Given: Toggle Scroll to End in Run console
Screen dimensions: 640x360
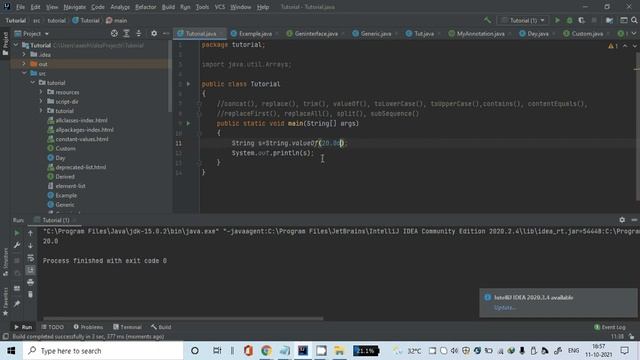Looking at the screenshot, I should [x=30, y=270].
